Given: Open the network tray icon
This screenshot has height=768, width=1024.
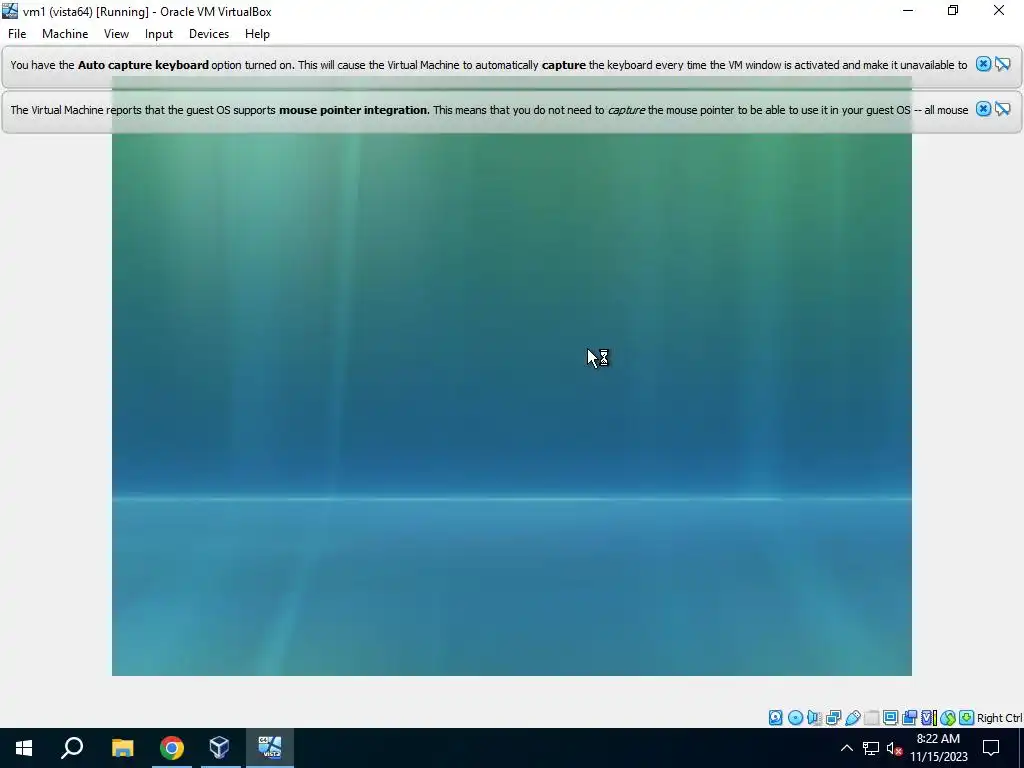Looking at the screenshot, I should [871, 748].
